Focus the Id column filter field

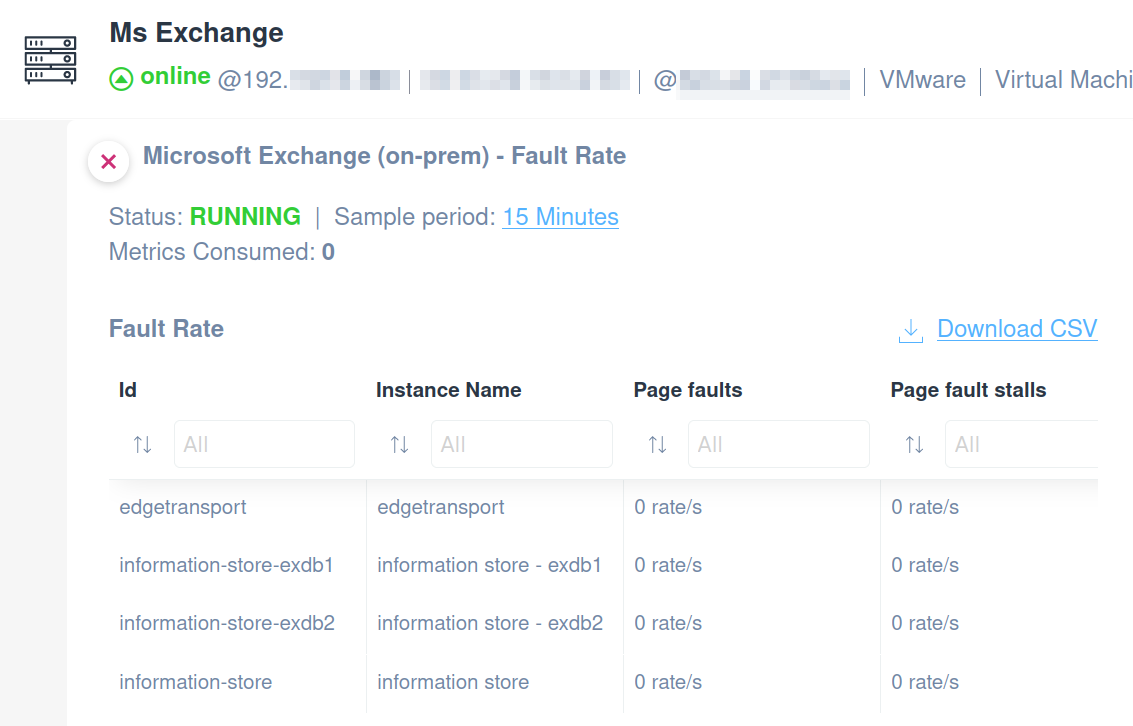pyautogui.click(x=264, y=444)
